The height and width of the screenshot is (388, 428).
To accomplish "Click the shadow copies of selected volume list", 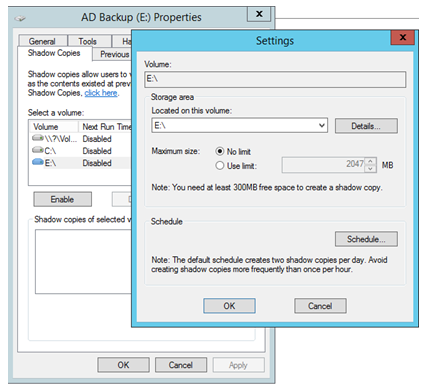I will point(83,262).
